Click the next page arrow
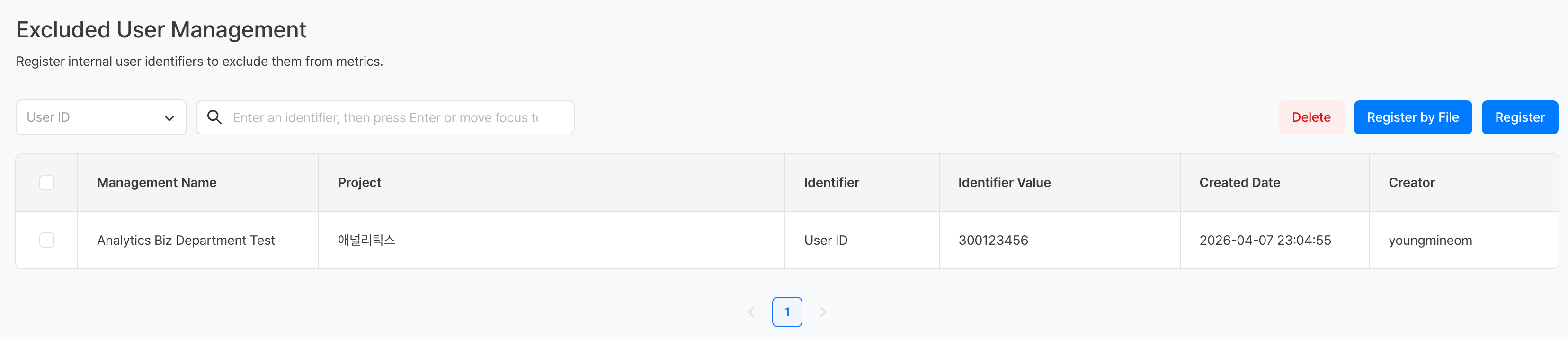The height and width of the screenshot is (339, 1568). pyautogui.click(x=823, y=312)
